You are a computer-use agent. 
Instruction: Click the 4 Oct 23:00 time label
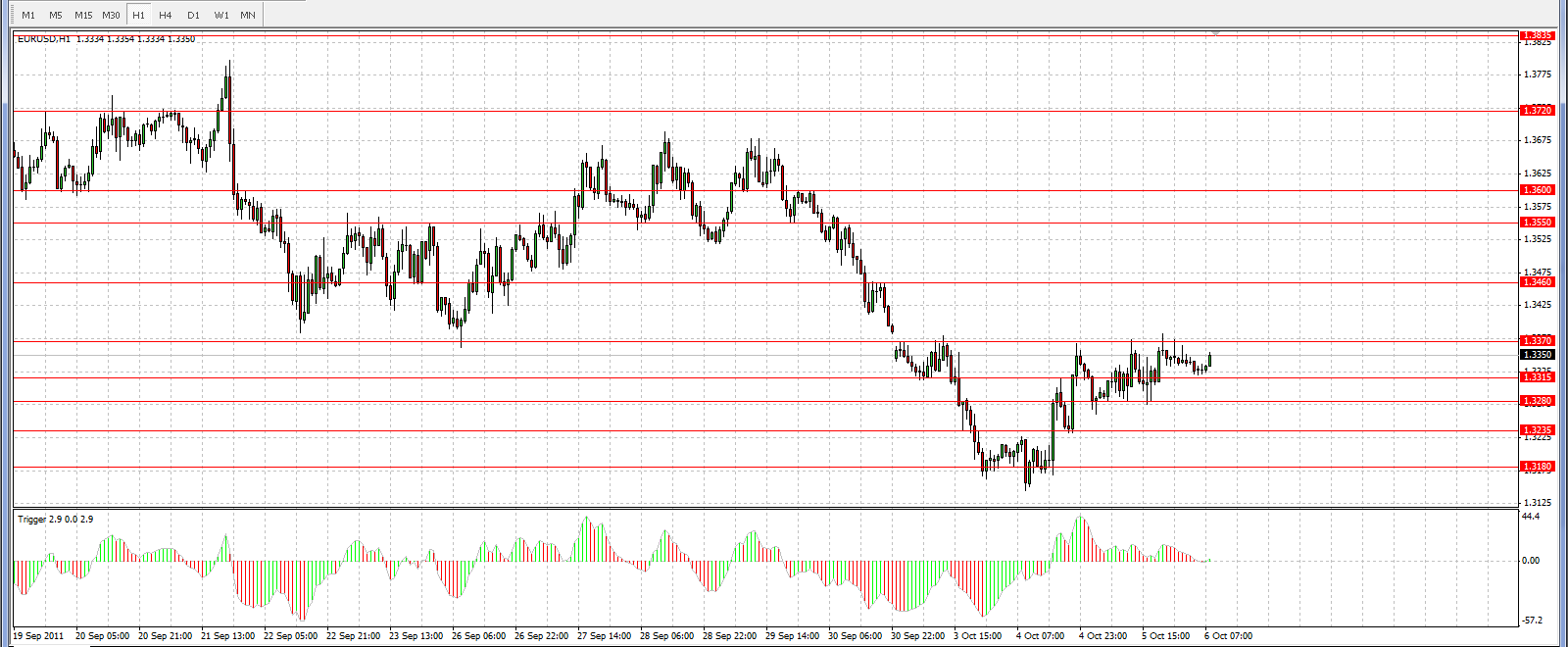point(1103,636)
